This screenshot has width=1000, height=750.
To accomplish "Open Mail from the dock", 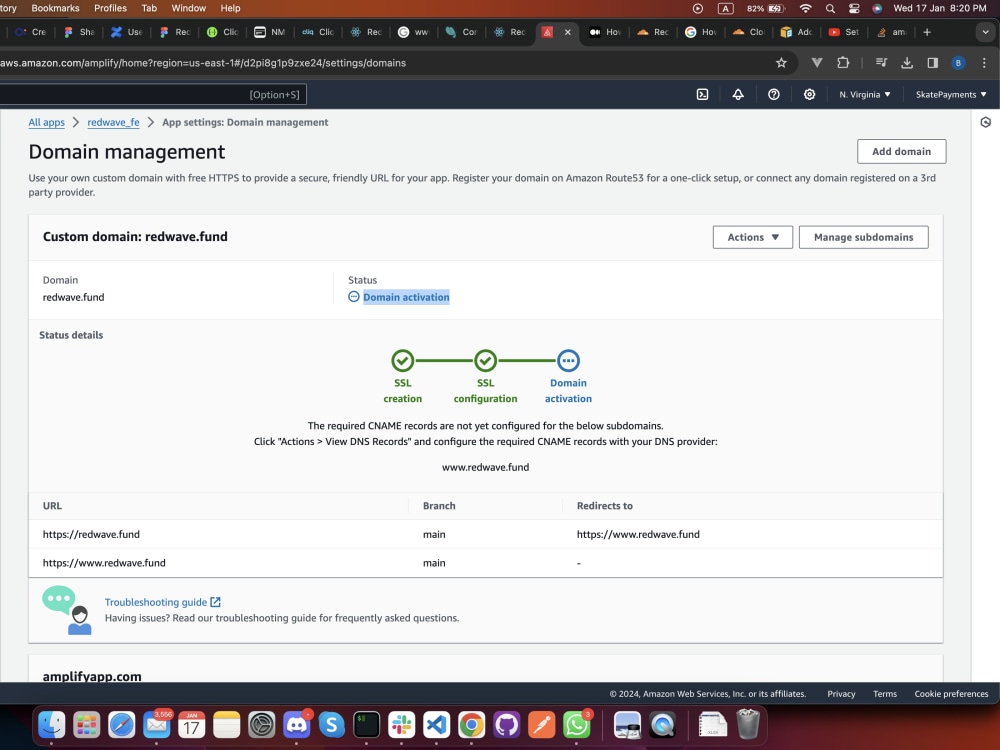I will pyautogui.click(x=156, y=725).
